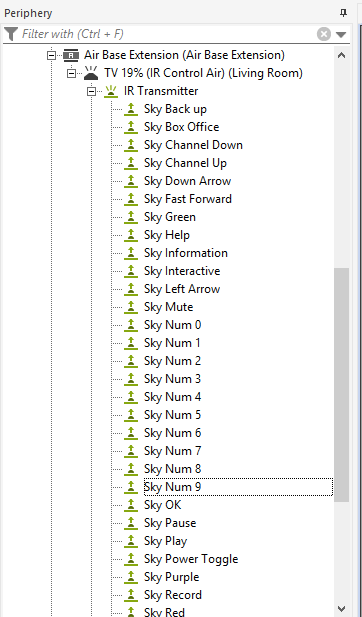Select TV 19% (IR Control Air) (Living Room)
Image resolution: width=362 pixels, height=617 pixels.
click(x=203, y=73)
